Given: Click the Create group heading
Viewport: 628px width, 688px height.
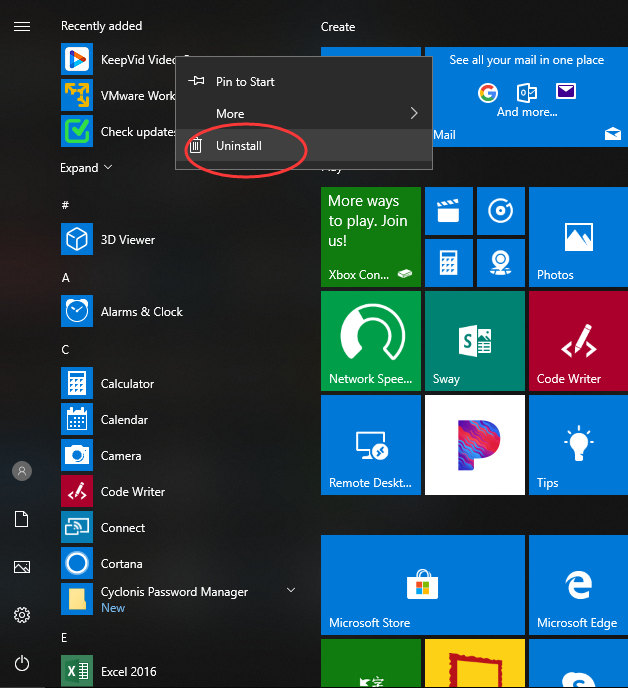Looking at the screenshot, I should coord(338,27).
